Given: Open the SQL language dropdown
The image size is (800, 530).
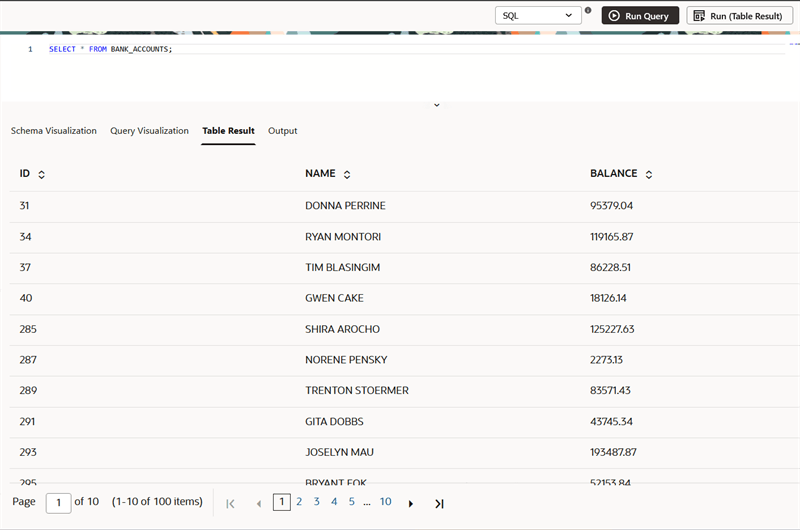Looking at the screenshot, I should click(538, 15).
